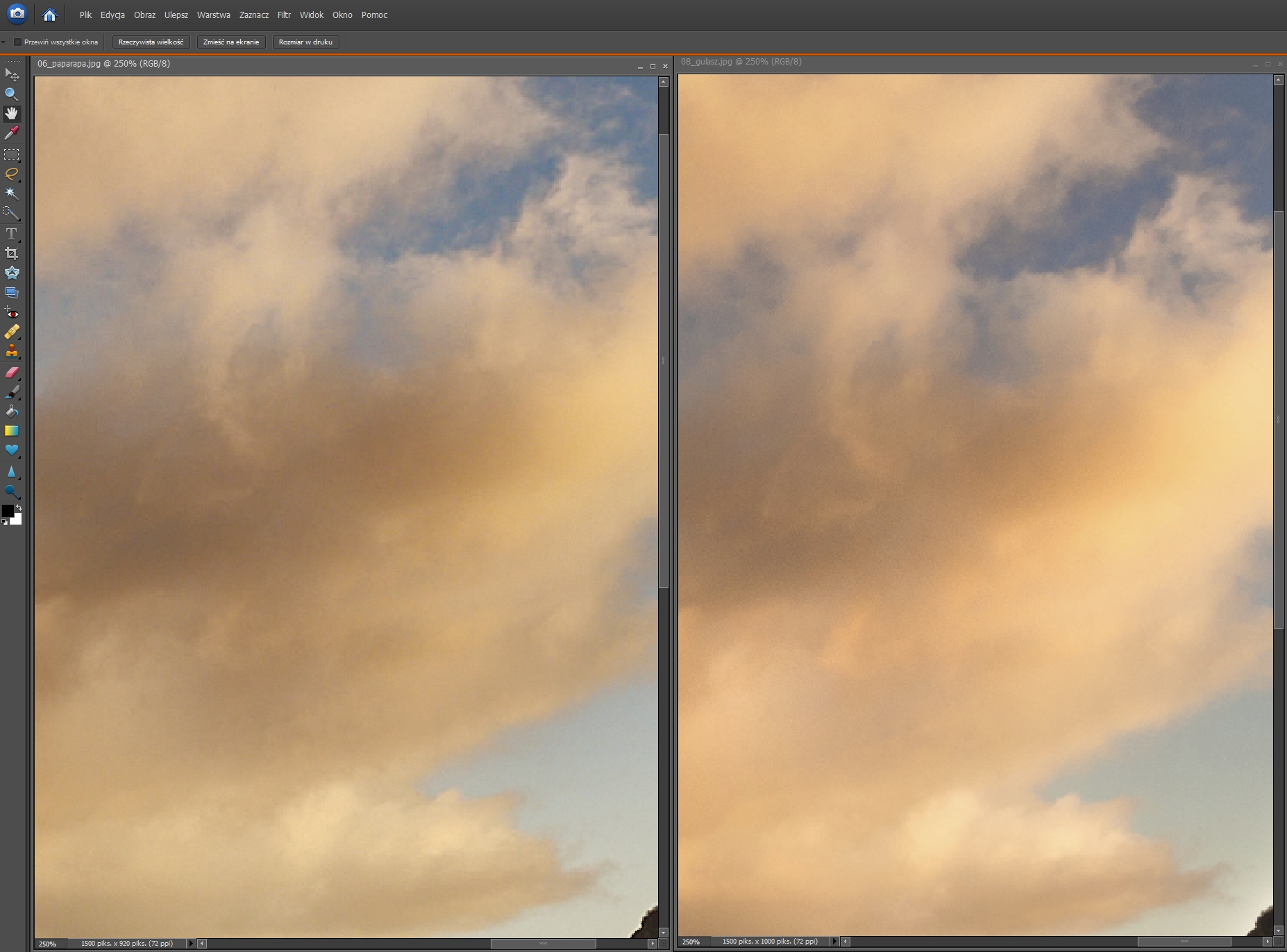This screenshot has width=1287, height=952.
Task: Activate the Magic Wand tool
Action: point(11,193)
